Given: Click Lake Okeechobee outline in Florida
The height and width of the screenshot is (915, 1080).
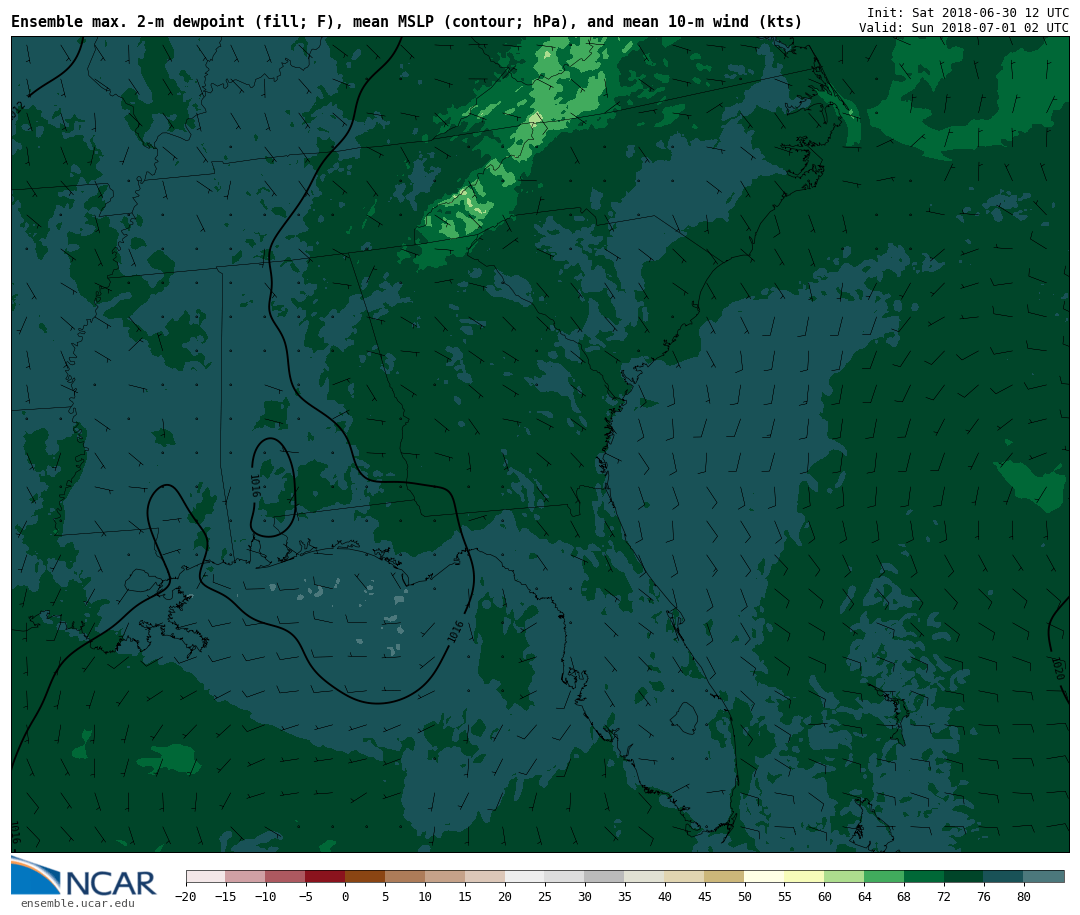Looking at the screenshot, I should pos(684,716).
